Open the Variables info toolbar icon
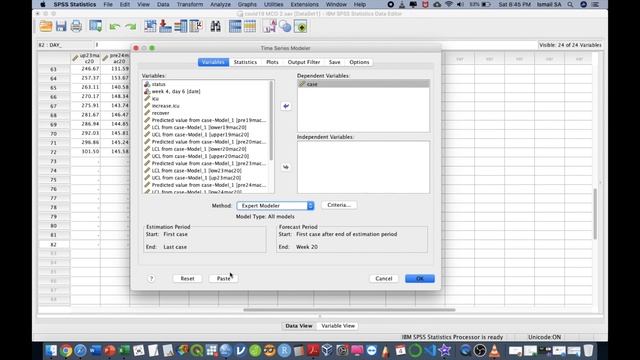 click(x=180, y=27)
